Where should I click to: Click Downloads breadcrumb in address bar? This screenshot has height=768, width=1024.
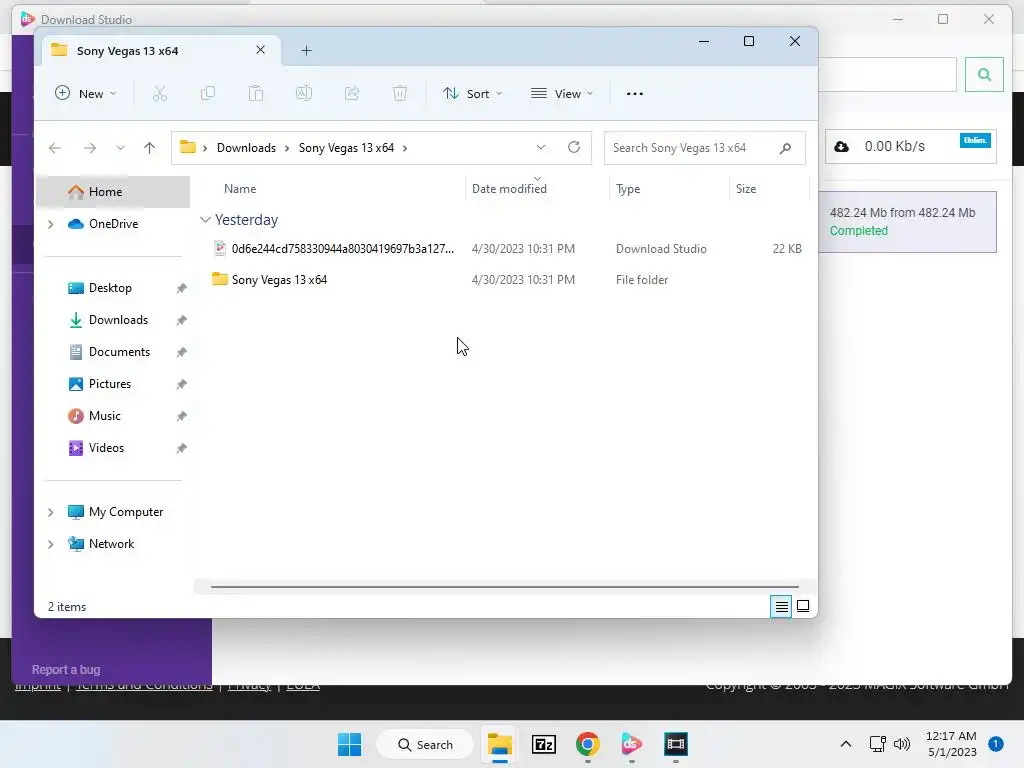tap(246, 148)
